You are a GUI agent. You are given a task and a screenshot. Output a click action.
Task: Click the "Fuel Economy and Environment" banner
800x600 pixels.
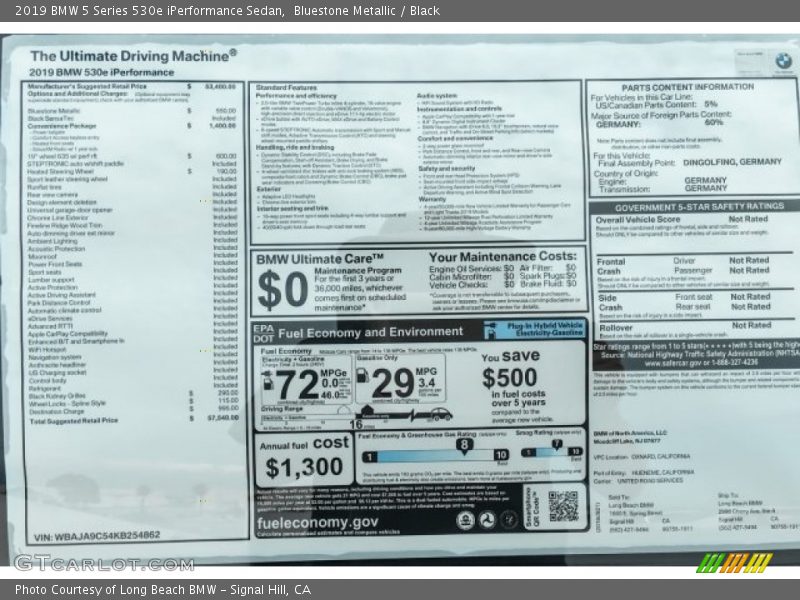pyautogui.click(x=370, y=333)
